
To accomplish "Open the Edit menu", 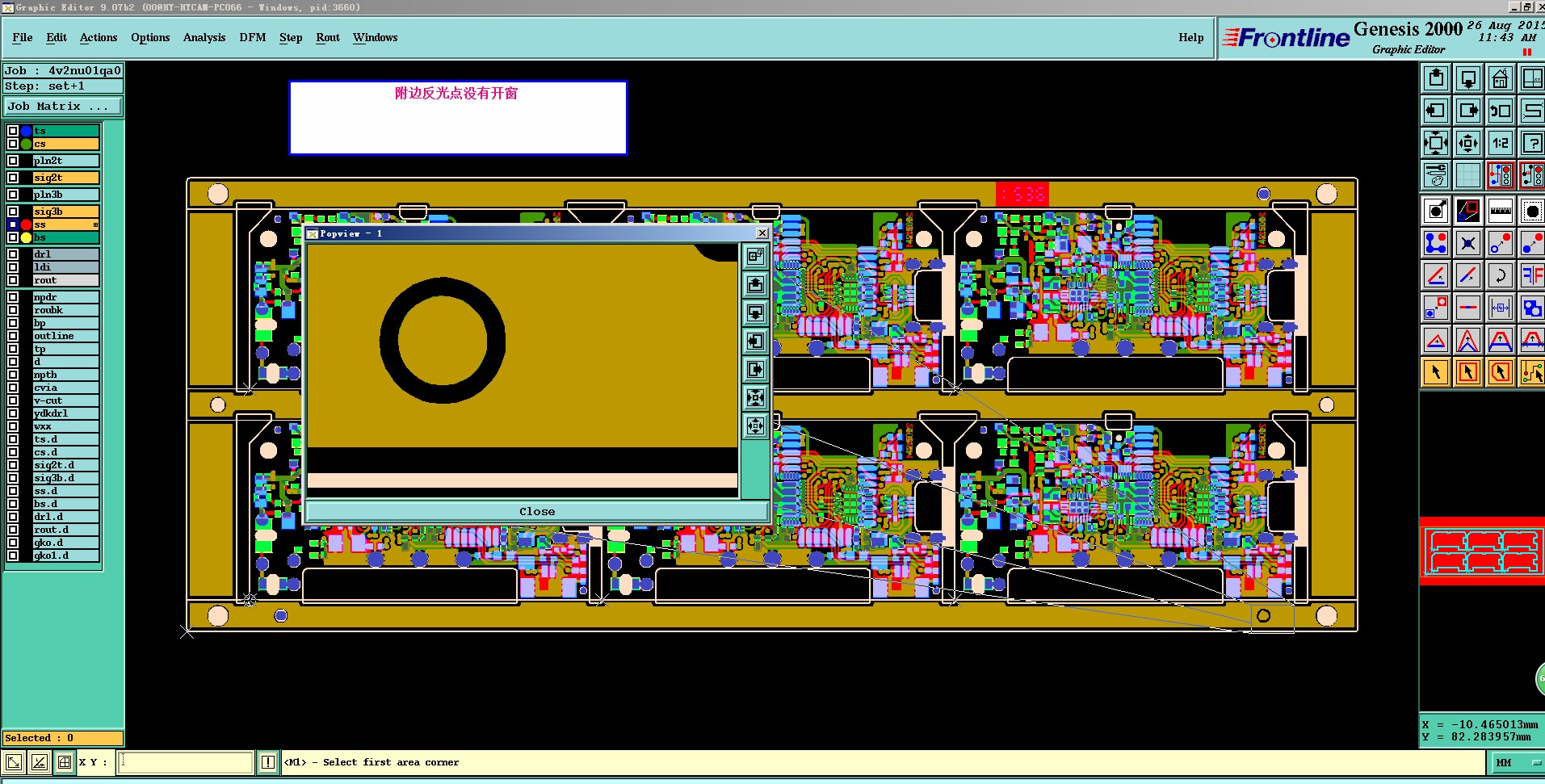I will [57, 38].
